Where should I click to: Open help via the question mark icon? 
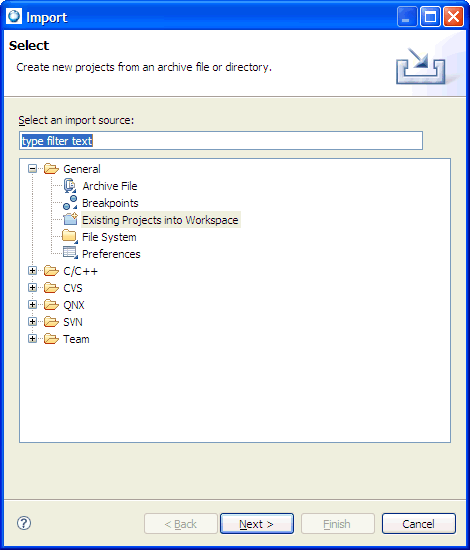24,523
